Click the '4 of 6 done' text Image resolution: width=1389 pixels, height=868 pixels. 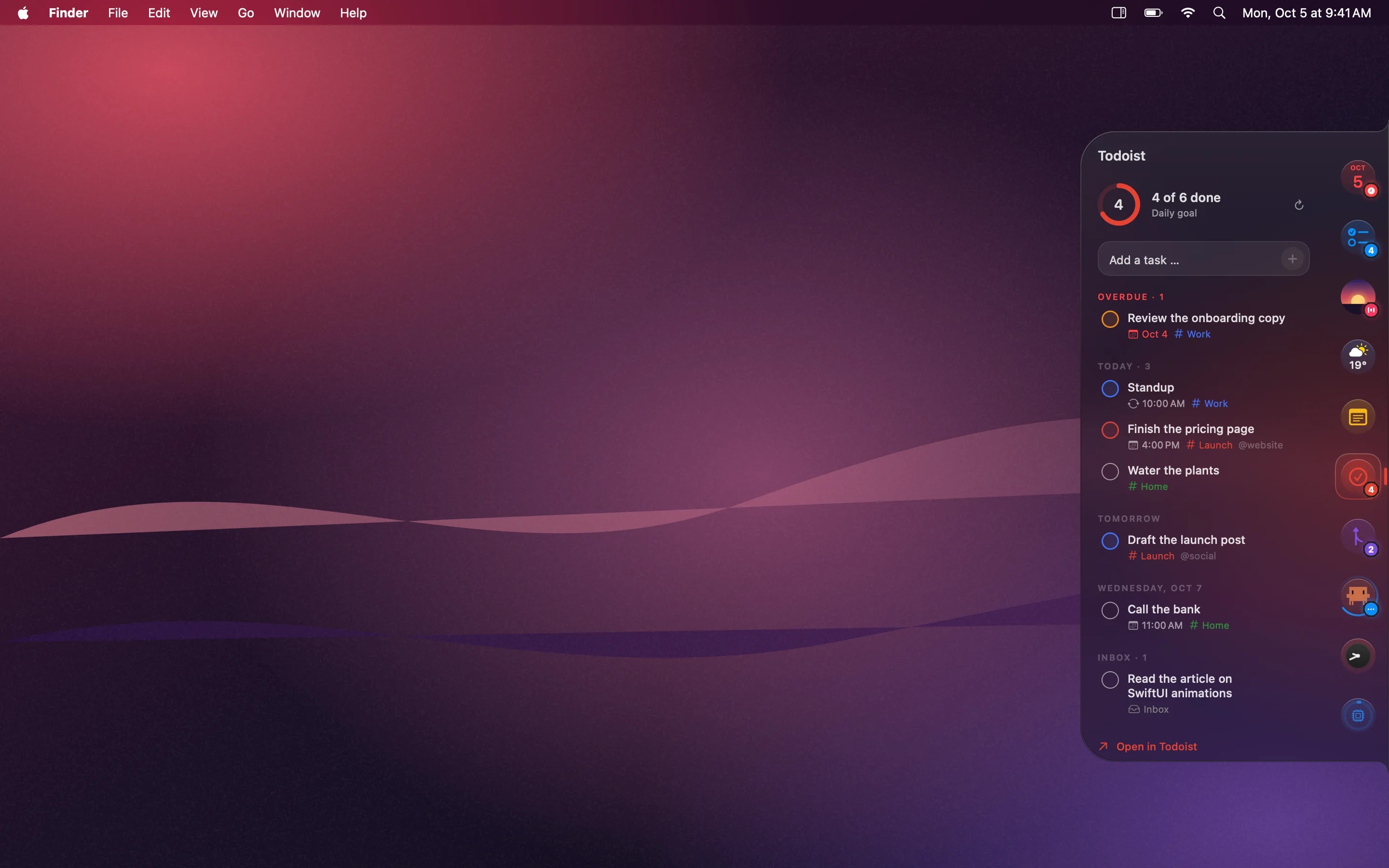coord(1186,198)
